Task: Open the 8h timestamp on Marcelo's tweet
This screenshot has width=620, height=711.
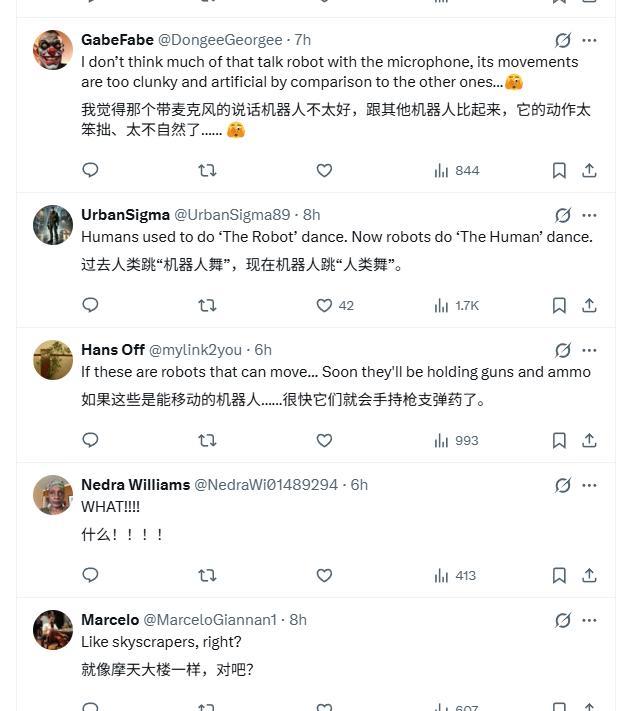Action: [x=297, y=620]
